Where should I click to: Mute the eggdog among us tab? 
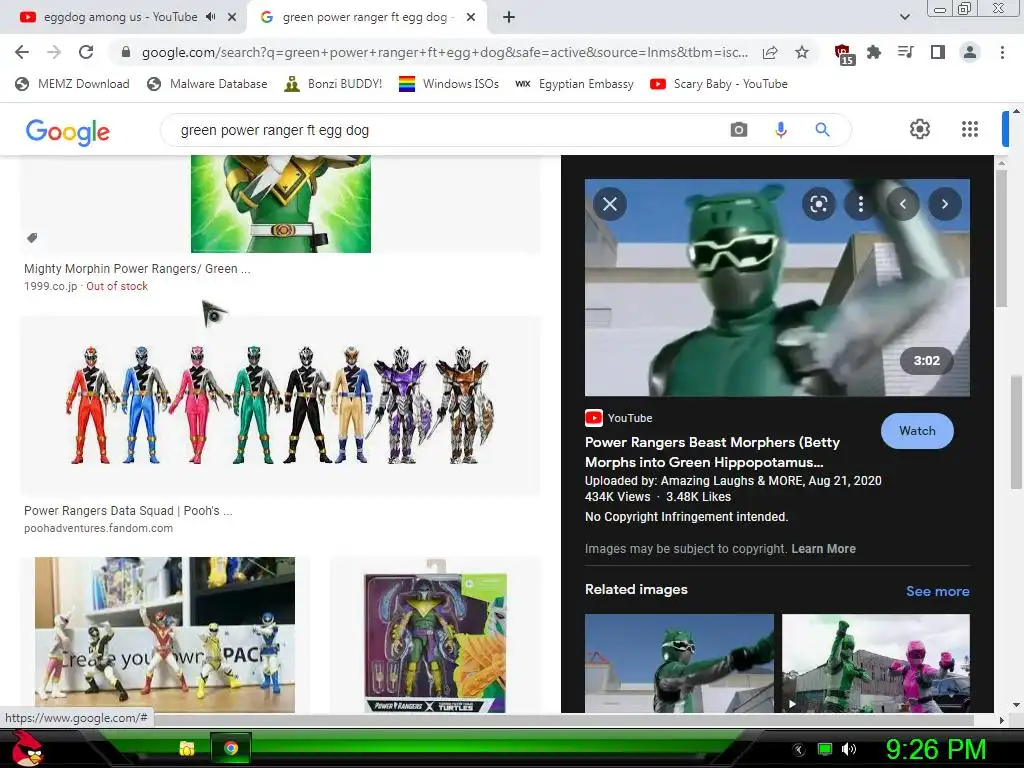pyautogui.click(x=210, y=17)
